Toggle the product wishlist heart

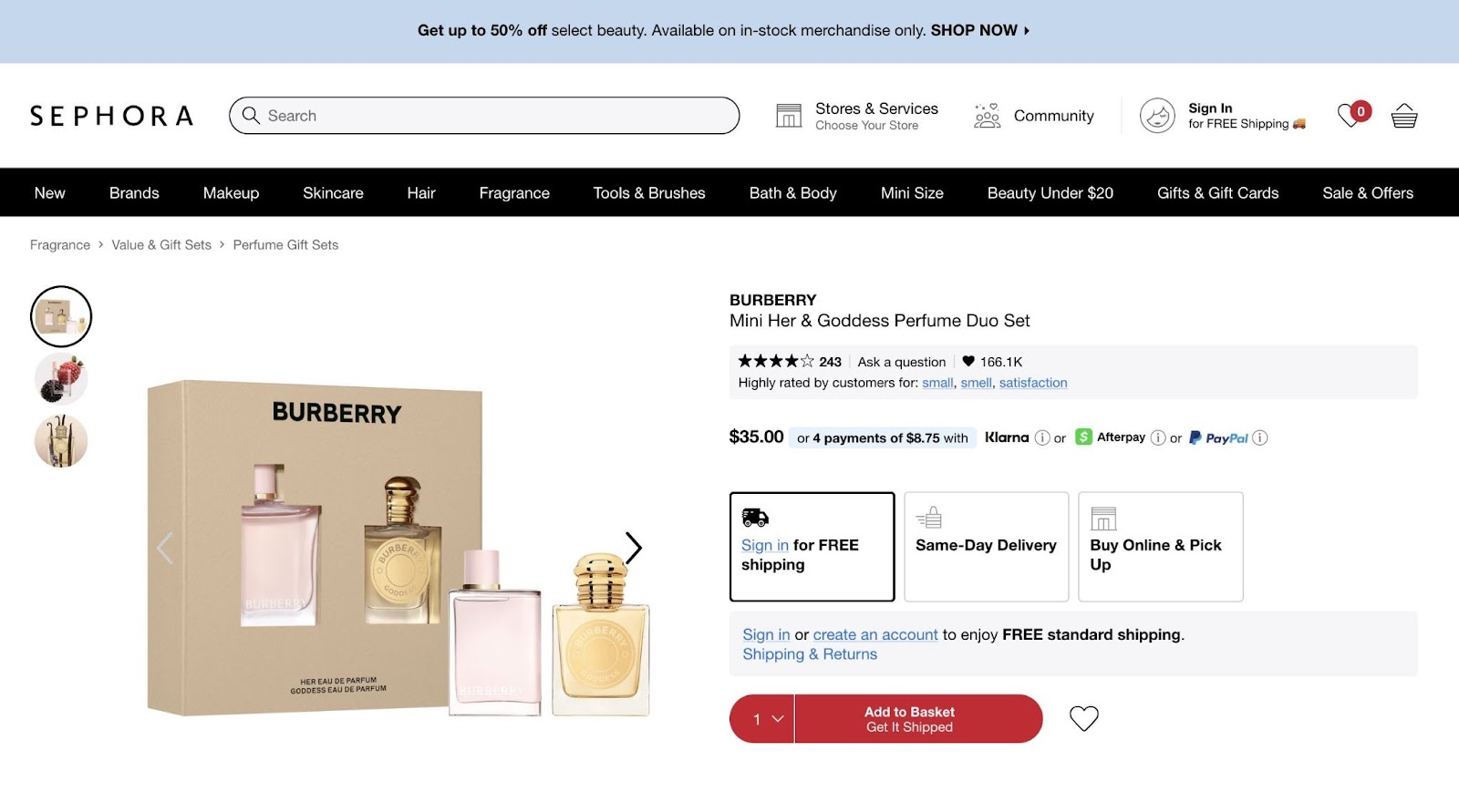pos(1083,718)
